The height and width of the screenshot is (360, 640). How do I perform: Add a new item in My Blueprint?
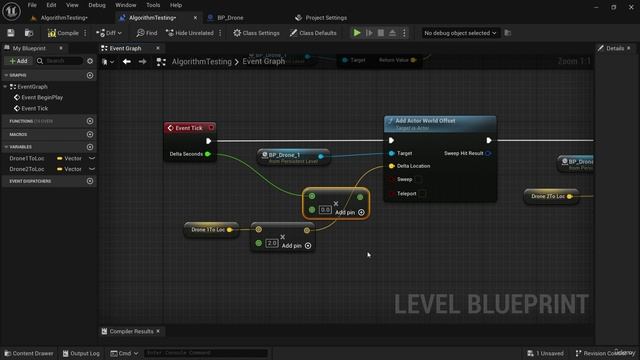18,61
